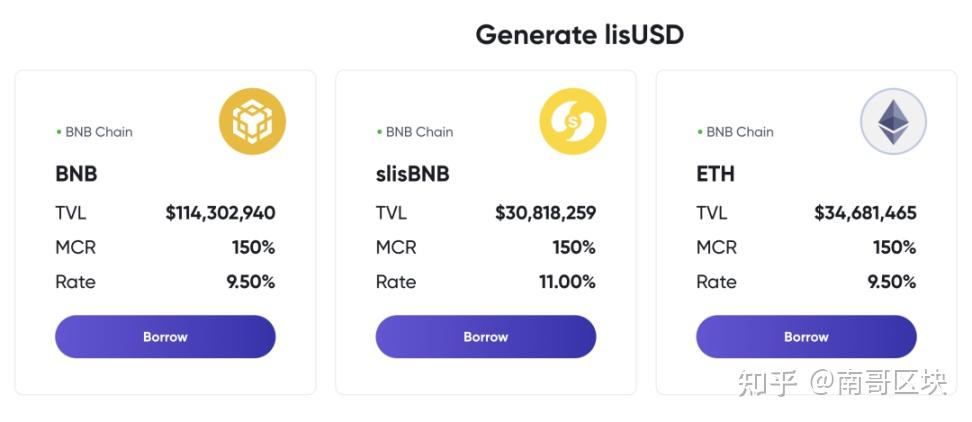Click the Ethereum logo icon
The image size is (972, 422).
(x=893, y=121)
